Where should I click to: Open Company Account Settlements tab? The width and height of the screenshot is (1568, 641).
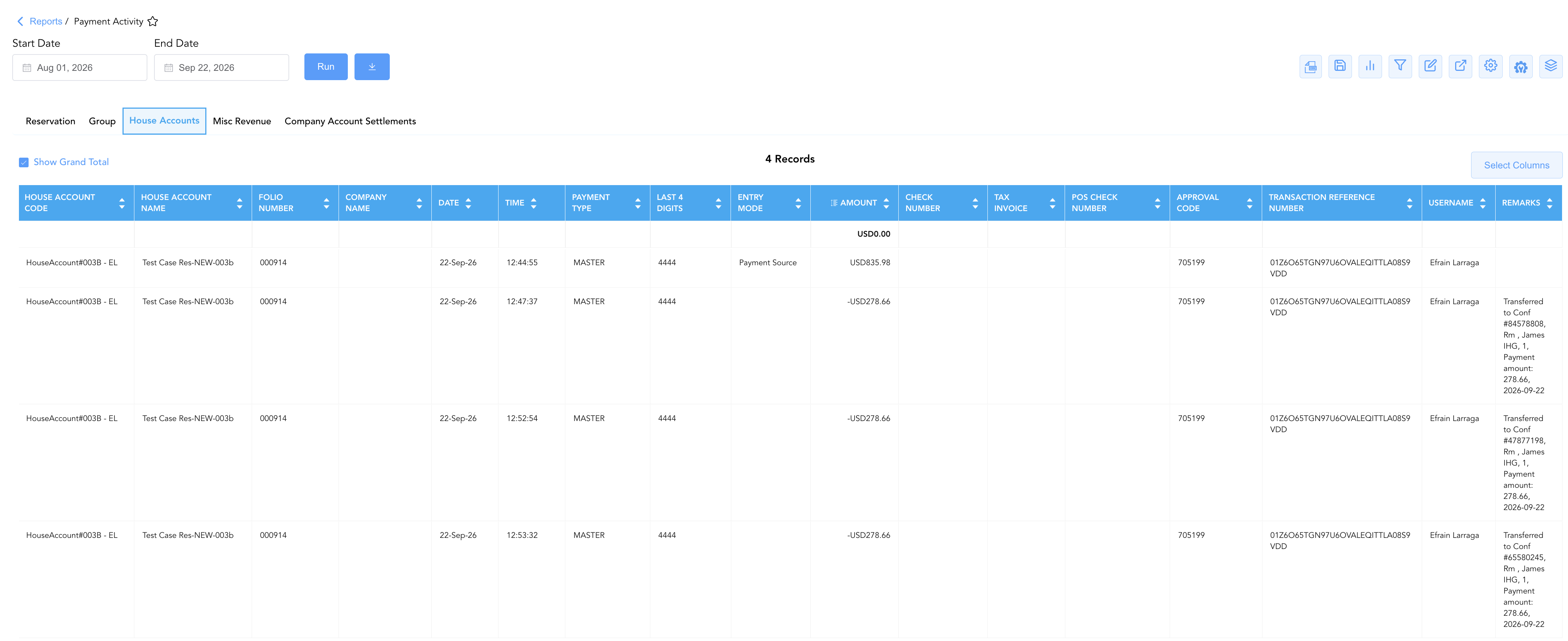pyautogui.click(x=350, y=121)
